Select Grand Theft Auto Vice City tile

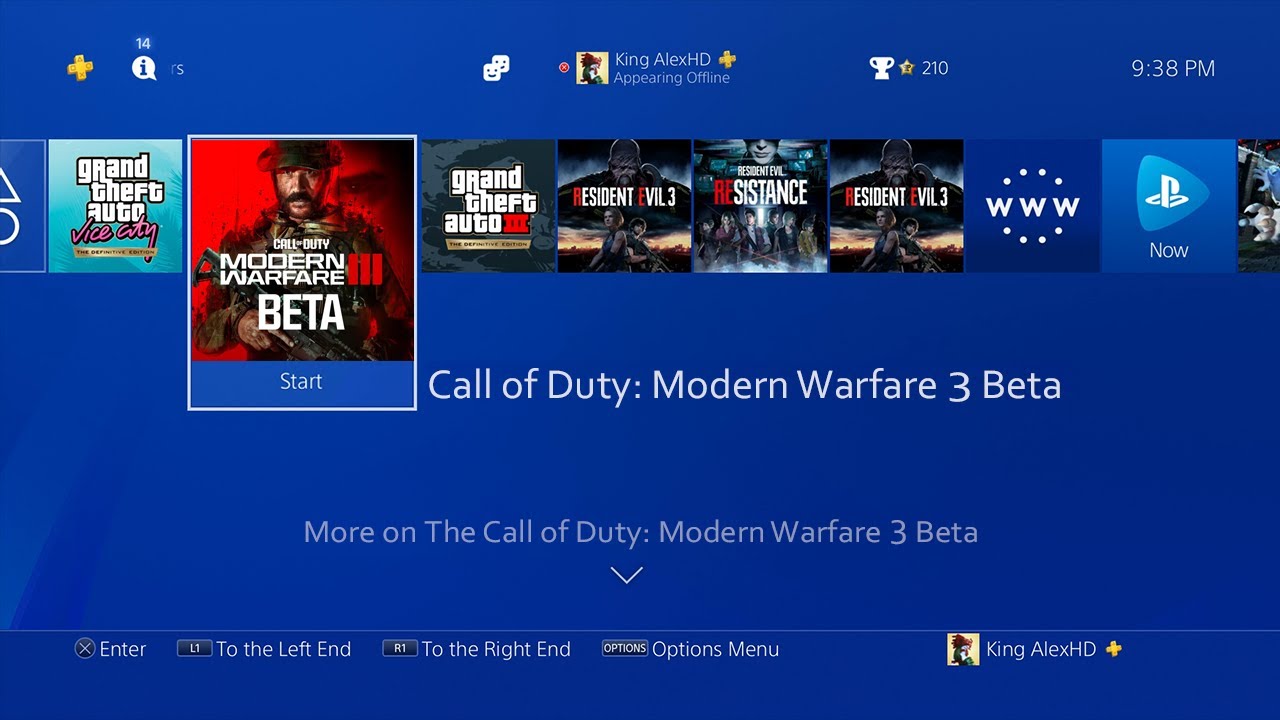[x=115, y=206]
